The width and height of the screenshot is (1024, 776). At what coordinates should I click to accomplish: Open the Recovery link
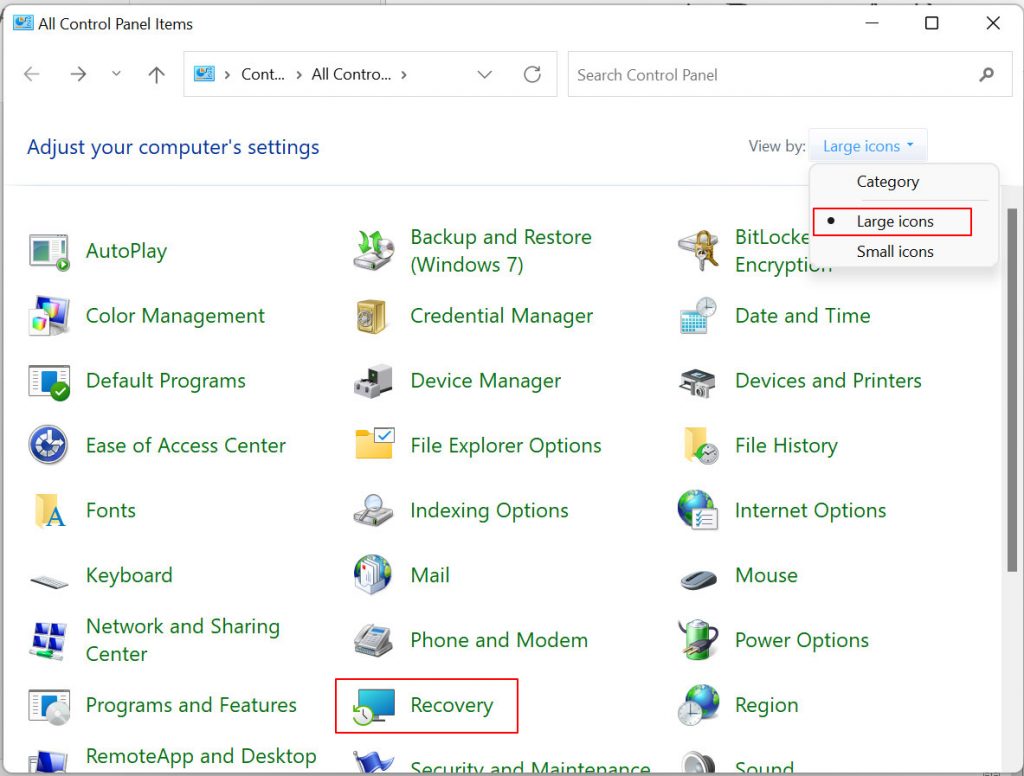[x=452, y=705]
